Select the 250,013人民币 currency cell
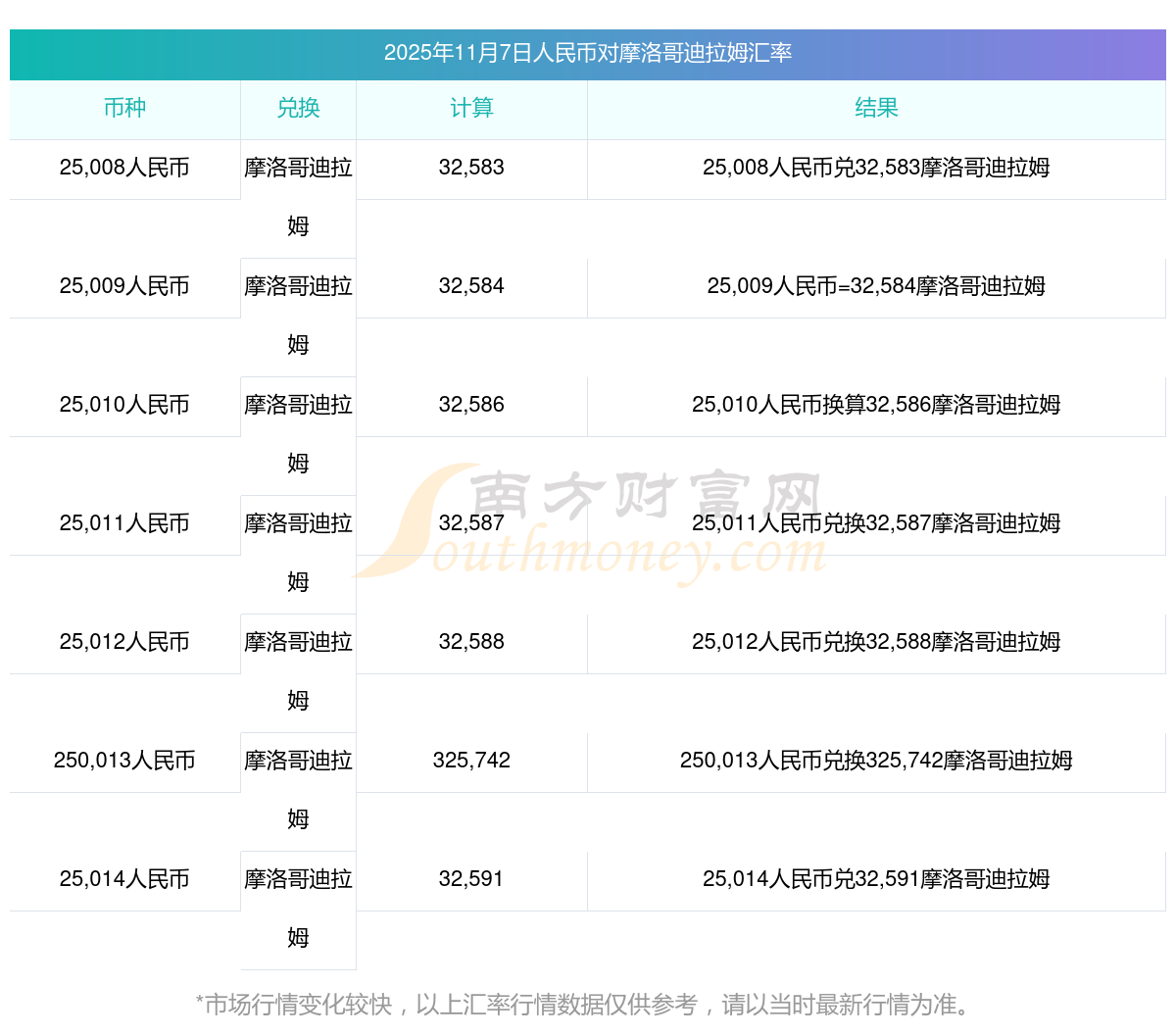This screenshot has height=1035, width=1176. pos(124,761)
